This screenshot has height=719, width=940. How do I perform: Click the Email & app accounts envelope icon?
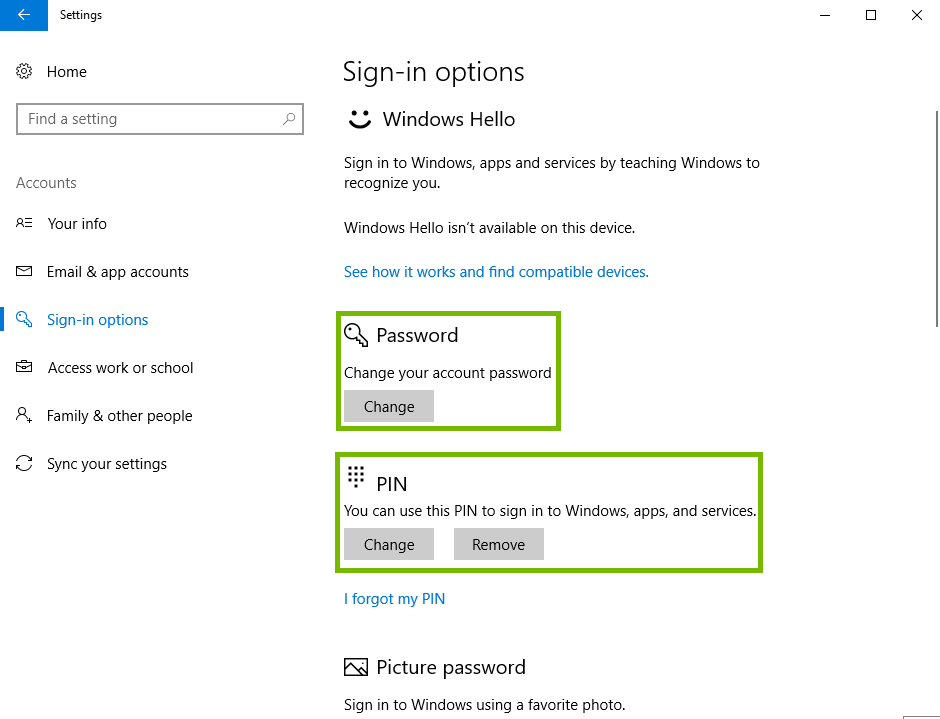click(24, 271)
